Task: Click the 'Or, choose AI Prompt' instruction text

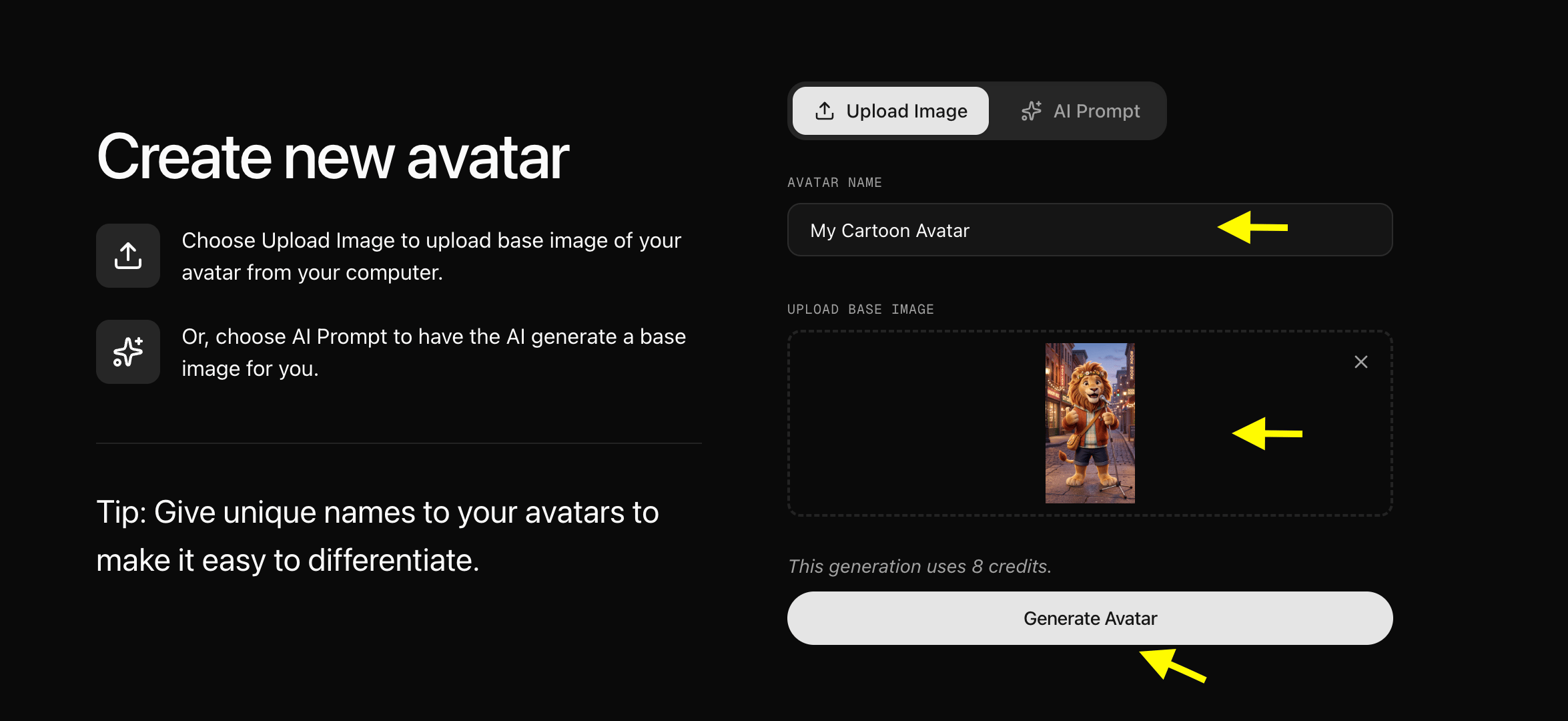Action: (x=434, y=352)
